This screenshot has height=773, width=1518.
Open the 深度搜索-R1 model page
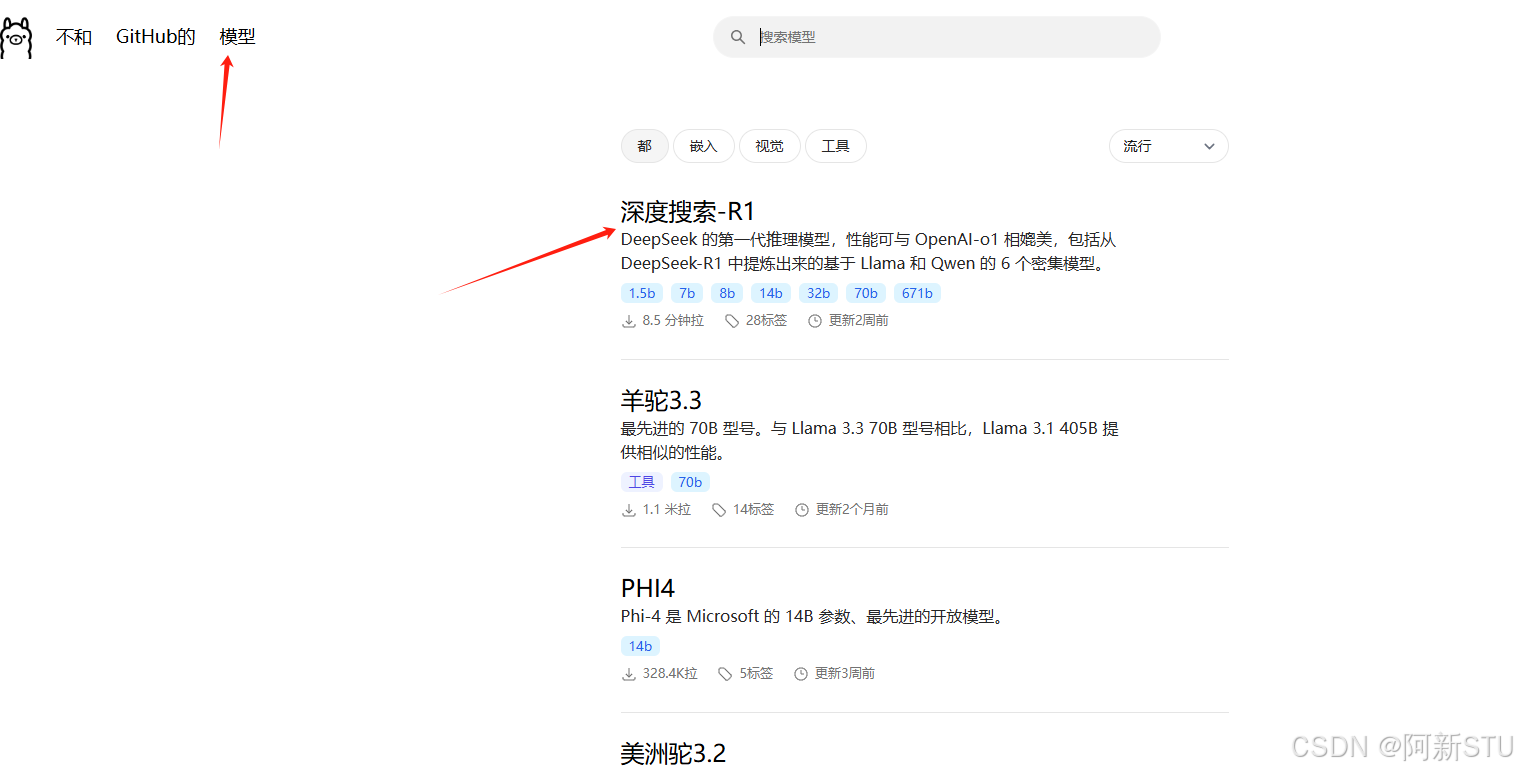point(688,212)
